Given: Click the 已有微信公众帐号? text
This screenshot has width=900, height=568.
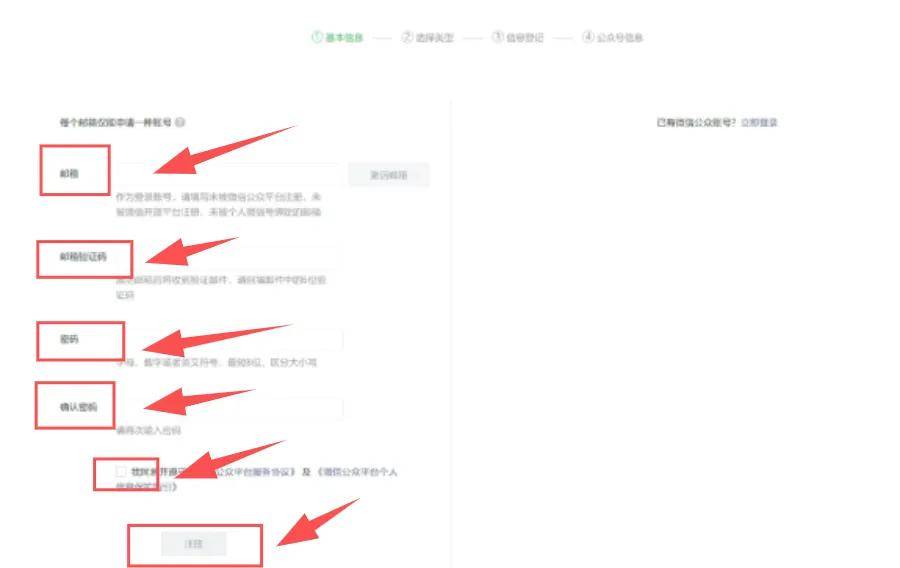Looking at the screenshot, I should click(696, 122).
